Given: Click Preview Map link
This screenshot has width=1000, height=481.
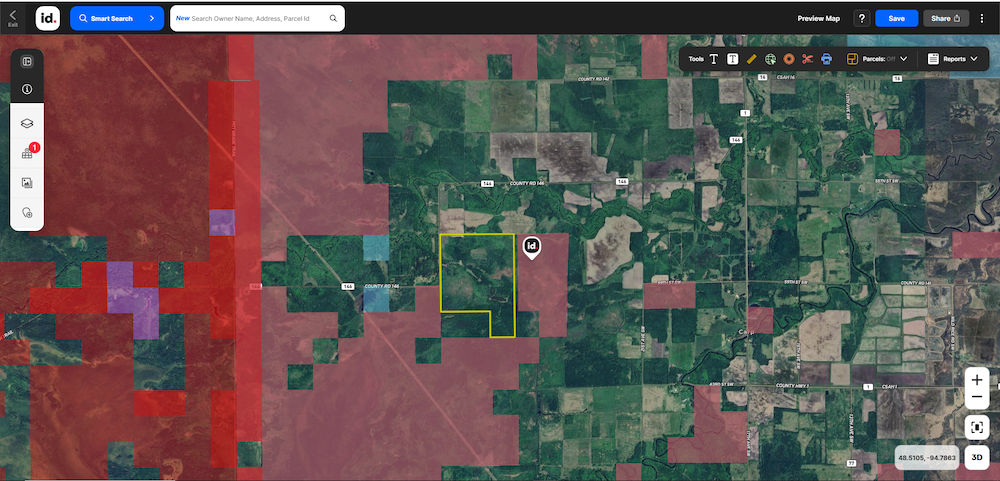Looking at the screenshot, I should pos(818,18).
